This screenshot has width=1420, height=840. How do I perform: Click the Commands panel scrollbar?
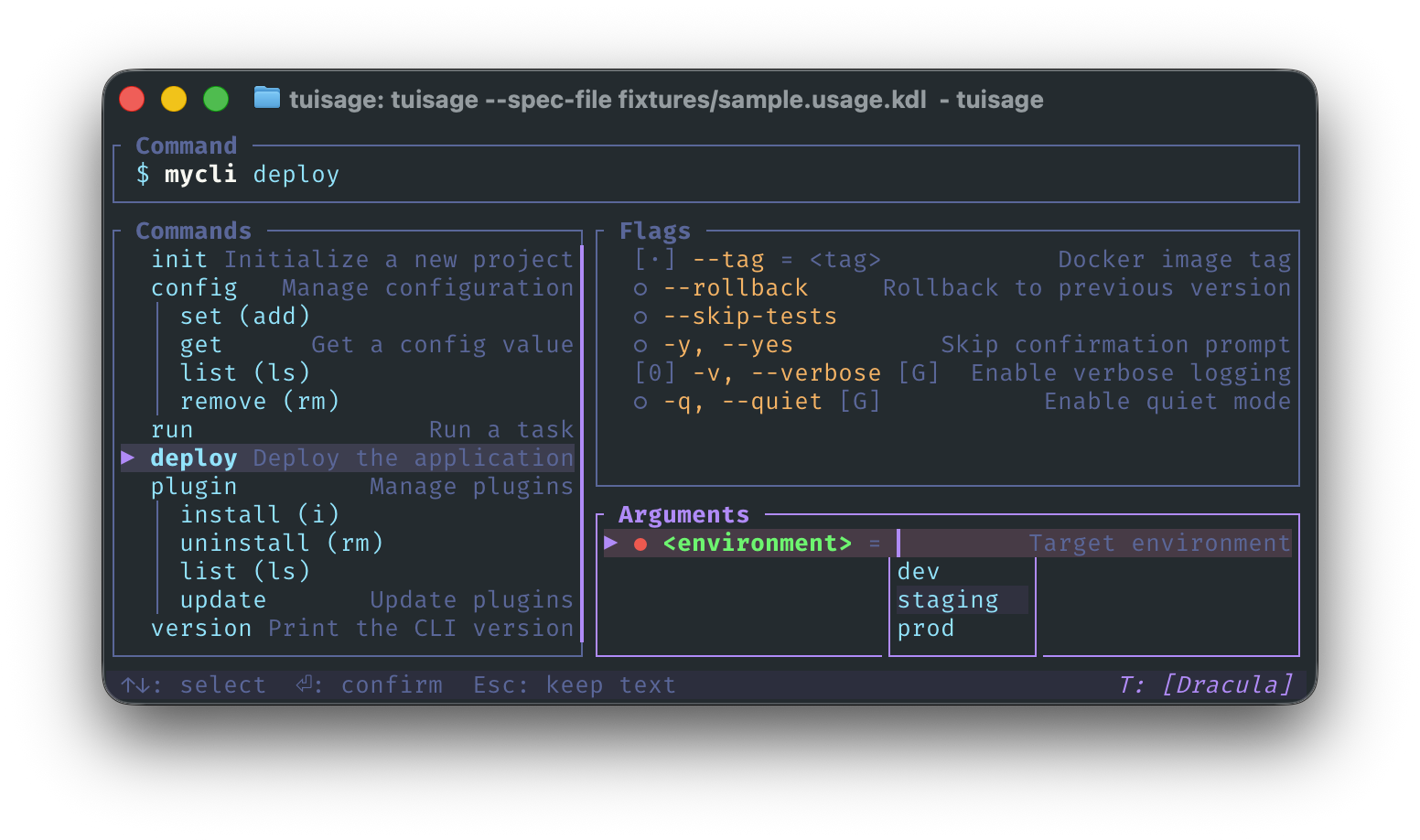[582, 444]
